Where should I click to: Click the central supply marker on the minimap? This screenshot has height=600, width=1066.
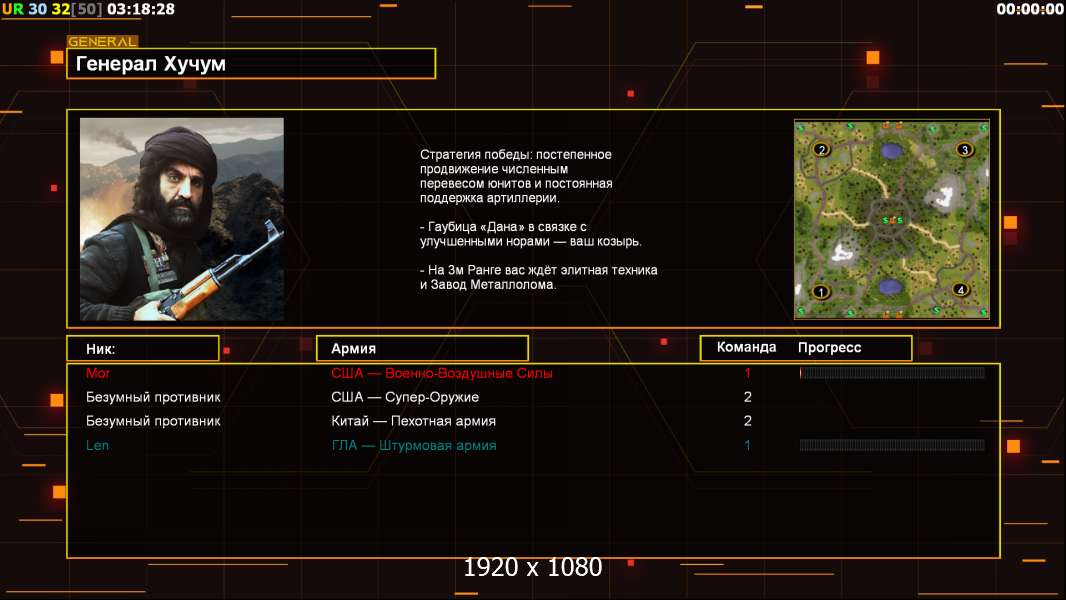(x=892, y=220)
